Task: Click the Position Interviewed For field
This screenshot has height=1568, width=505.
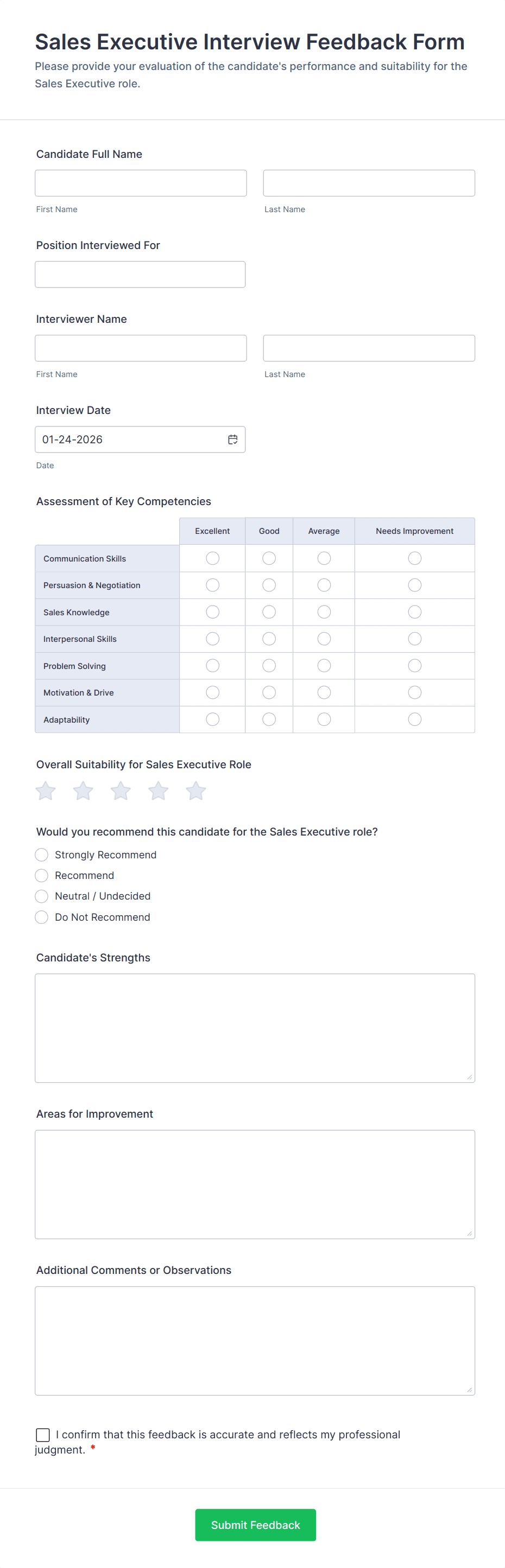Action: [x=141, y=274]
